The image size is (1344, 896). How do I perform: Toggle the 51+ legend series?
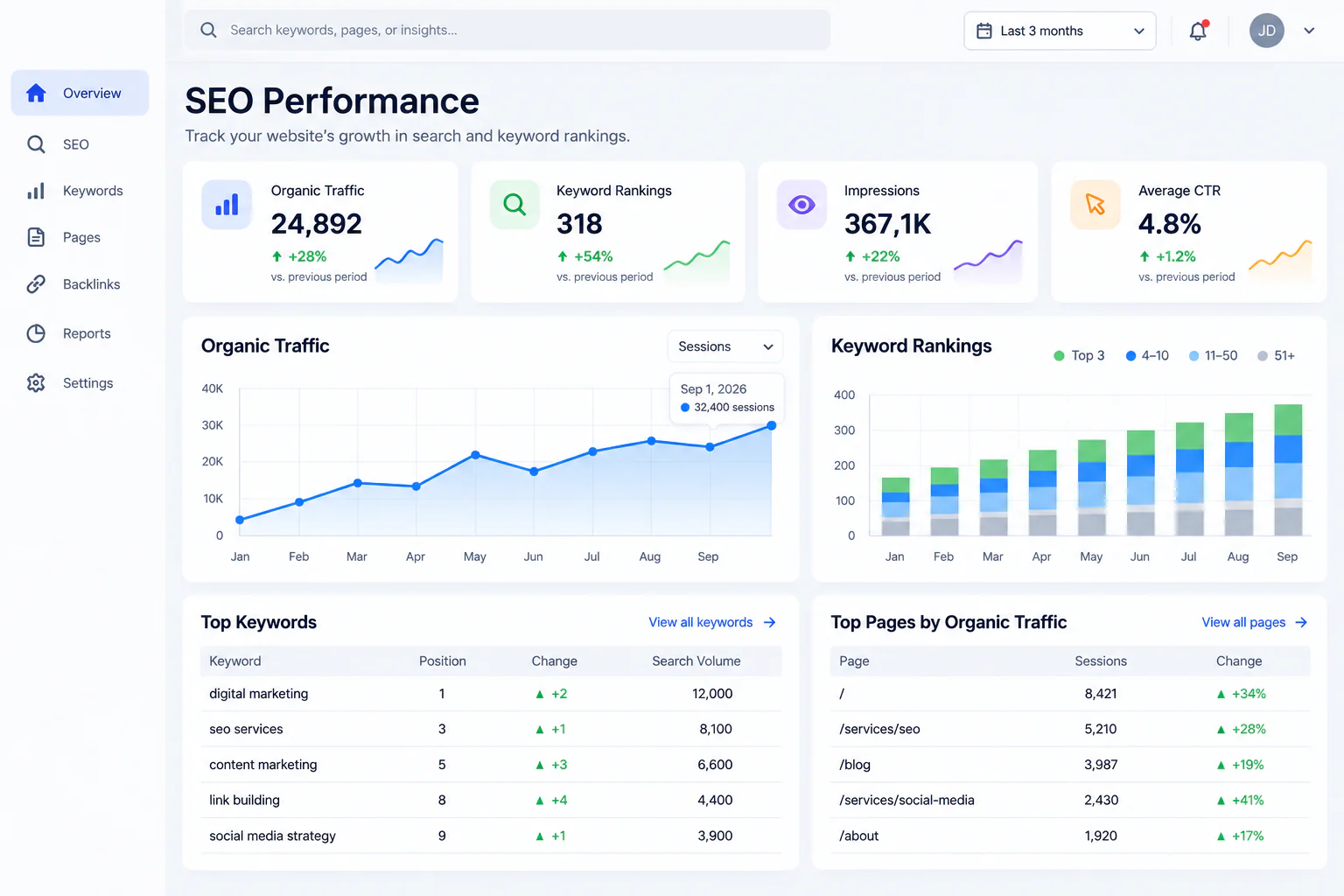pos(1276,355)
